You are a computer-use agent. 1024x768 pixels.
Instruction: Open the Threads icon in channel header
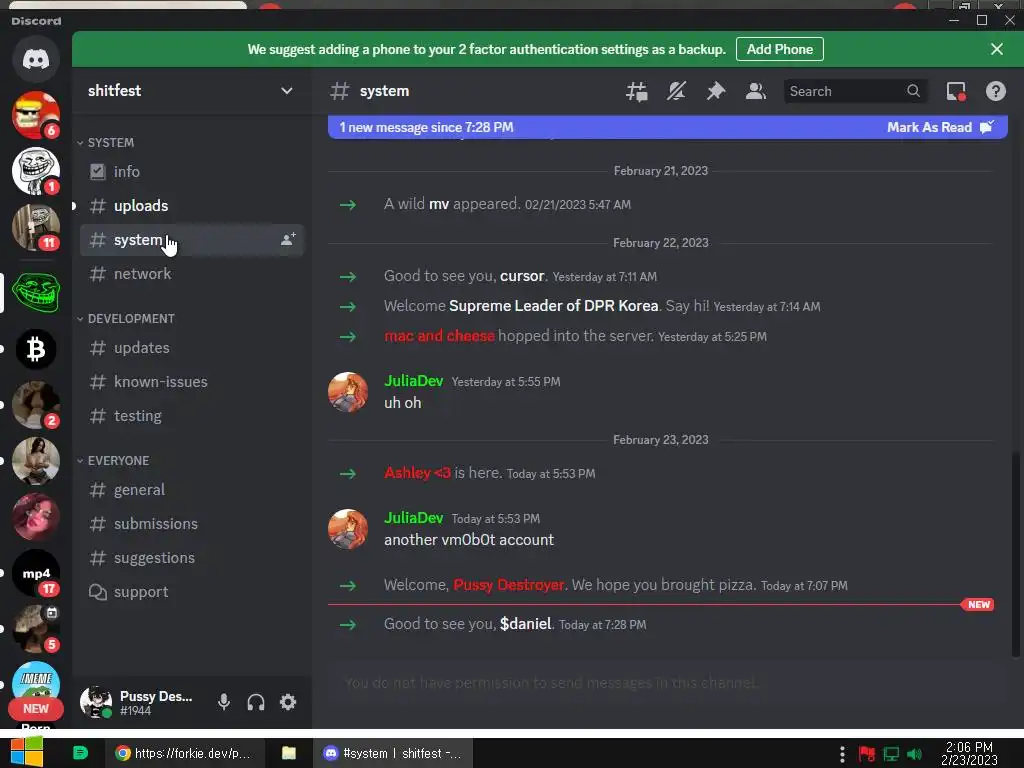click(637, 91)
